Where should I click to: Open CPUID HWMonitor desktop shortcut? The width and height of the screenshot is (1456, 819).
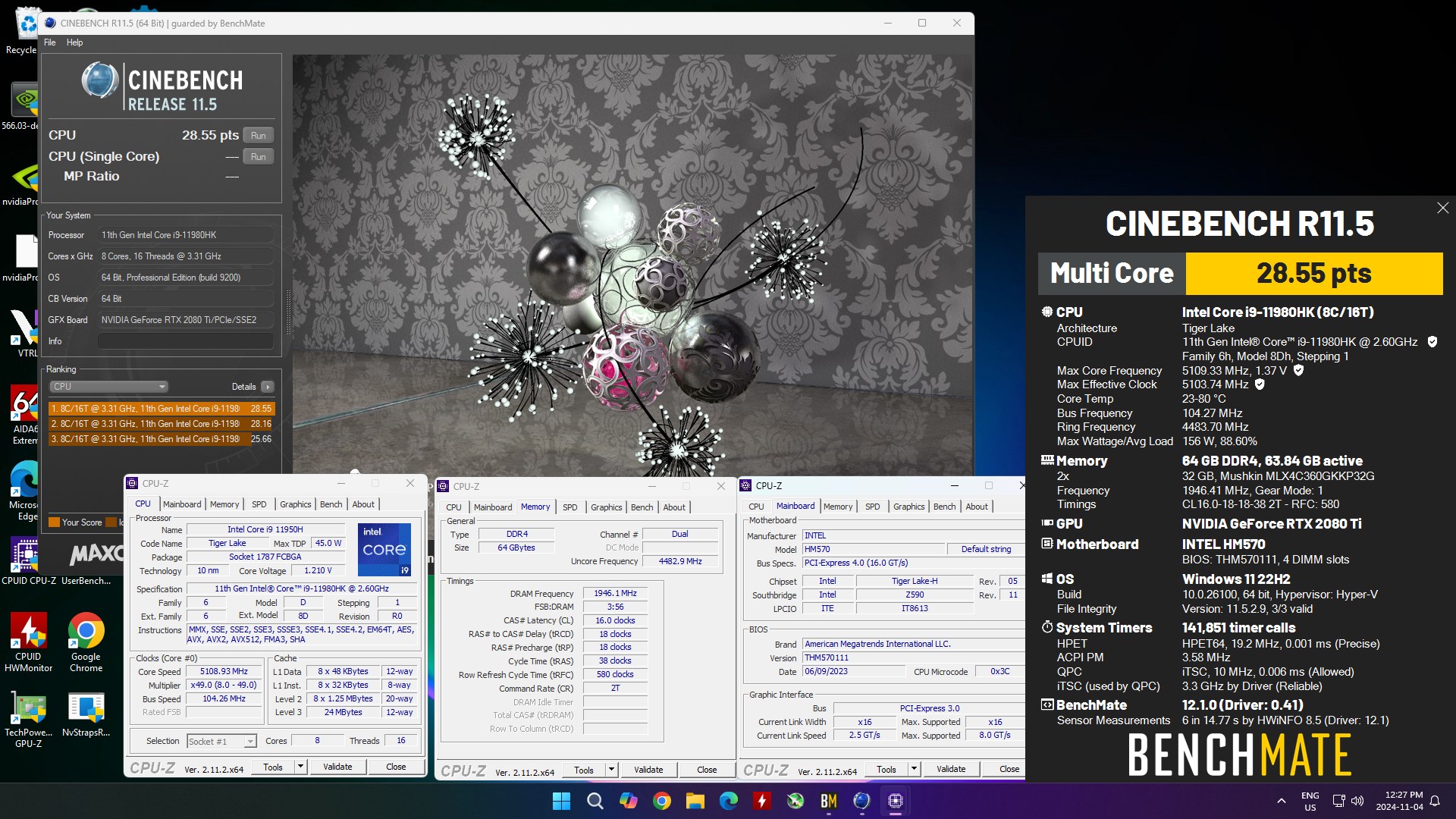point(28,642)
